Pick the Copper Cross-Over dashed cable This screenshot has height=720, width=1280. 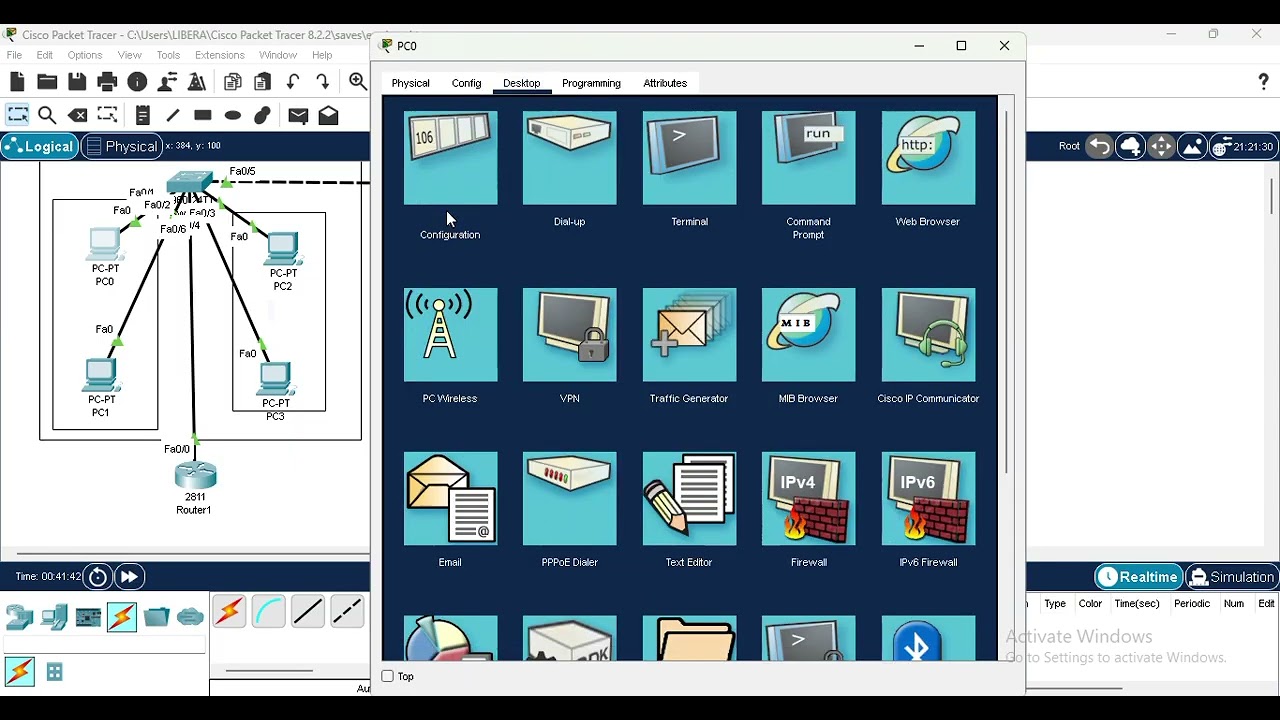(x=347, y=611)
